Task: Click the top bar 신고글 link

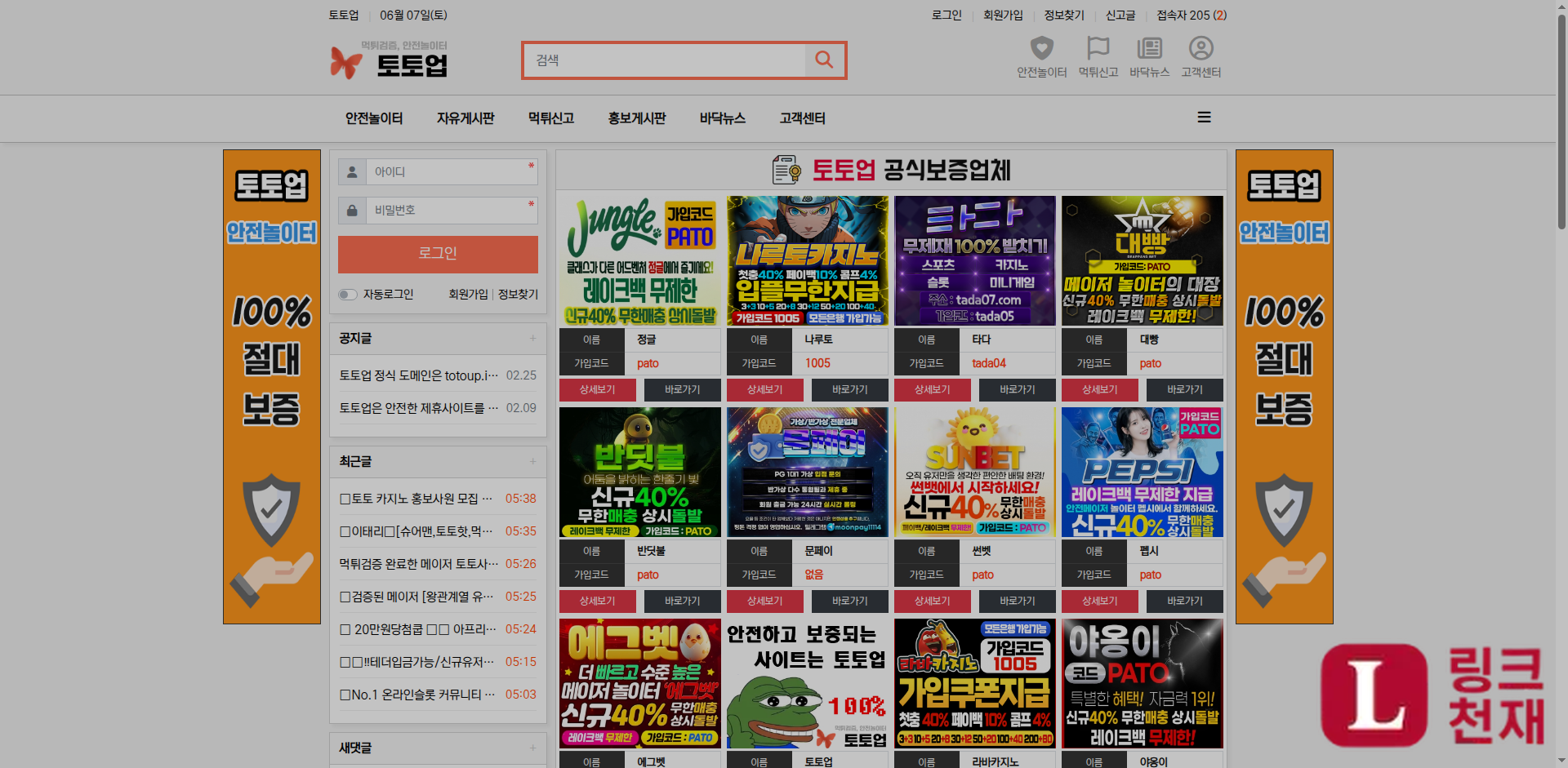Action: [x=1120, y=16]
